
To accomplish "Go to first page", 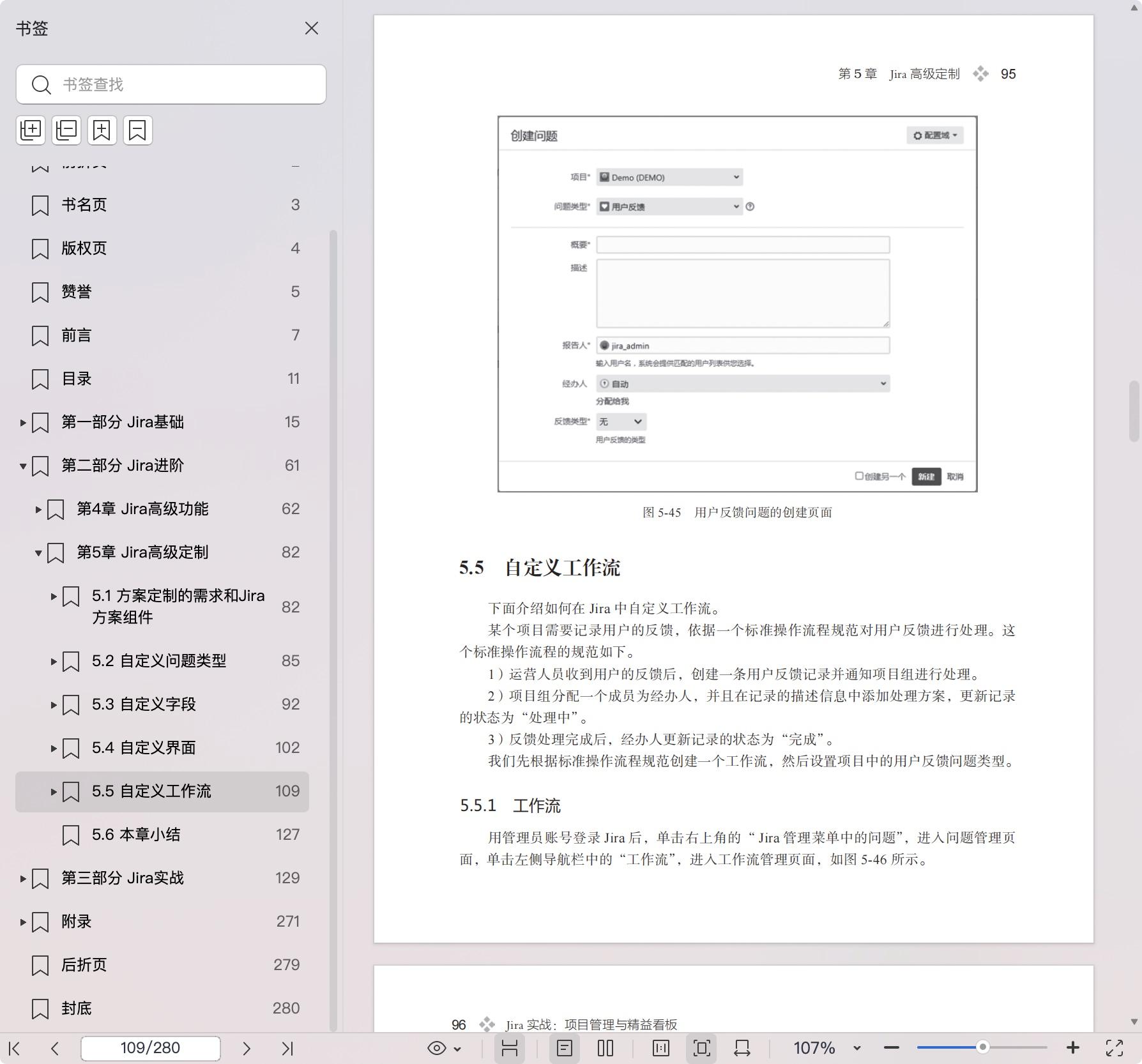I will click(x=15, y=1048).
